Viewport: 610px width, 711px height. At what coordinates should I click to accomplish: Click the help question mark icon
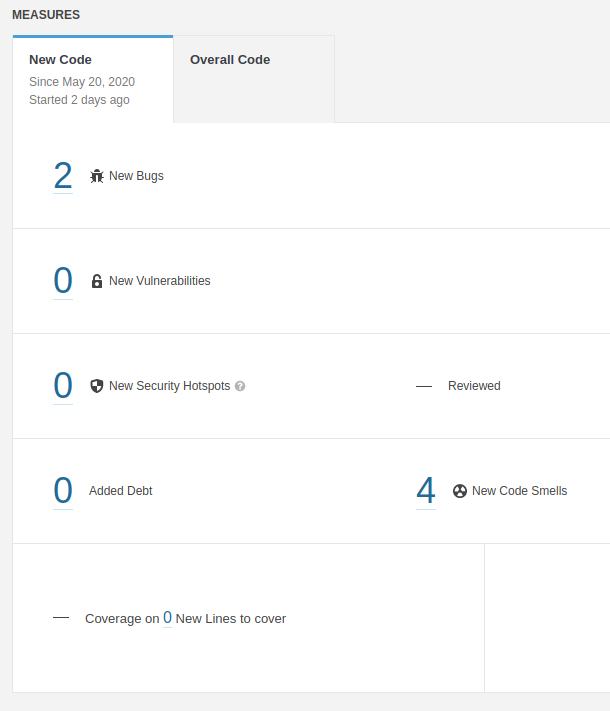(x=240, y=386)
